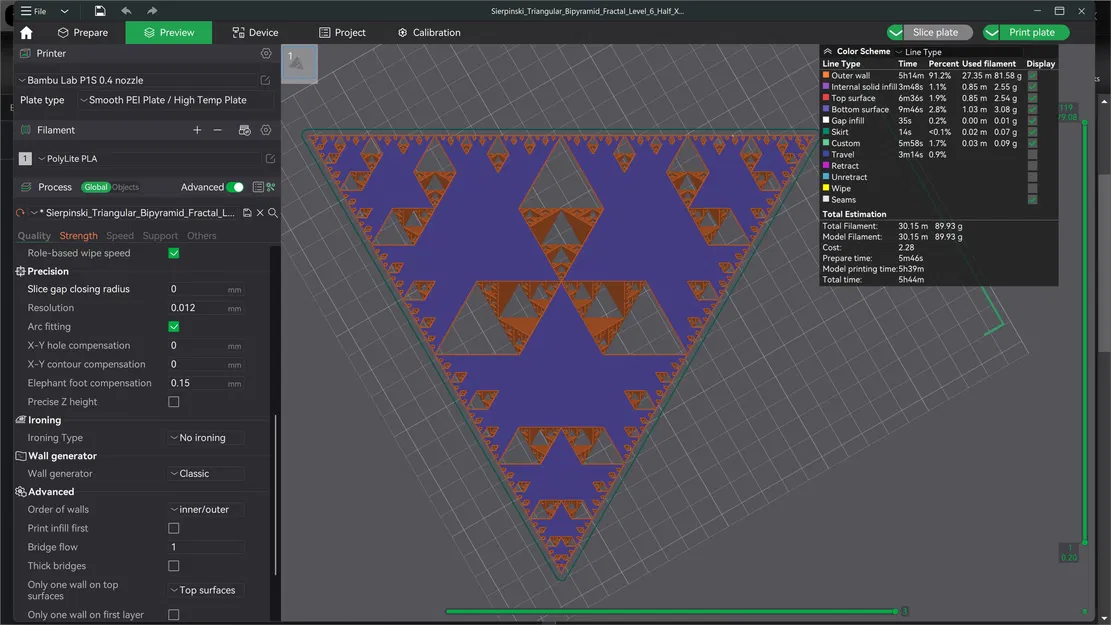Screen dimensions: 1111x625
Task: Open the Device tab
Action: tap(256, 32)
